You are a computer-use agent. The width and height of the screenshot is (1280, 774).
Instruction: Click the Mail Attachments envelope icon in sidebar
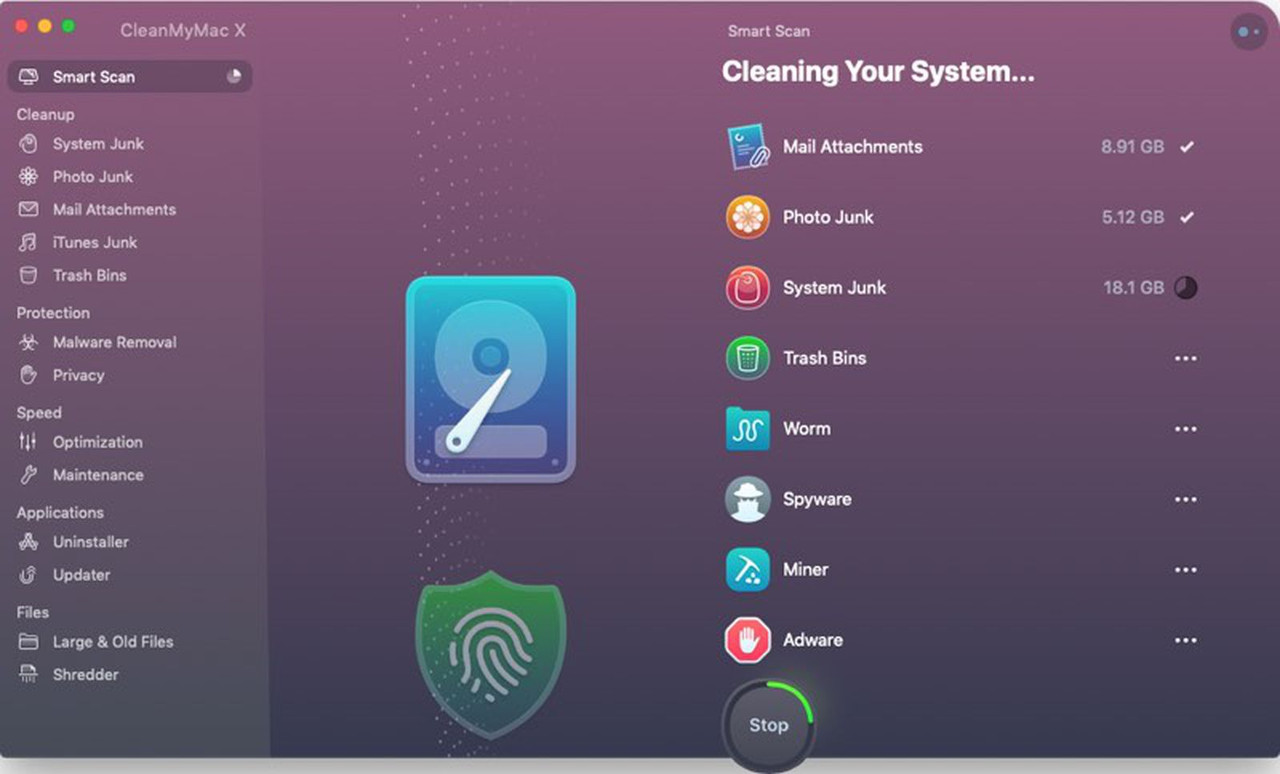(x=29, y=210)
